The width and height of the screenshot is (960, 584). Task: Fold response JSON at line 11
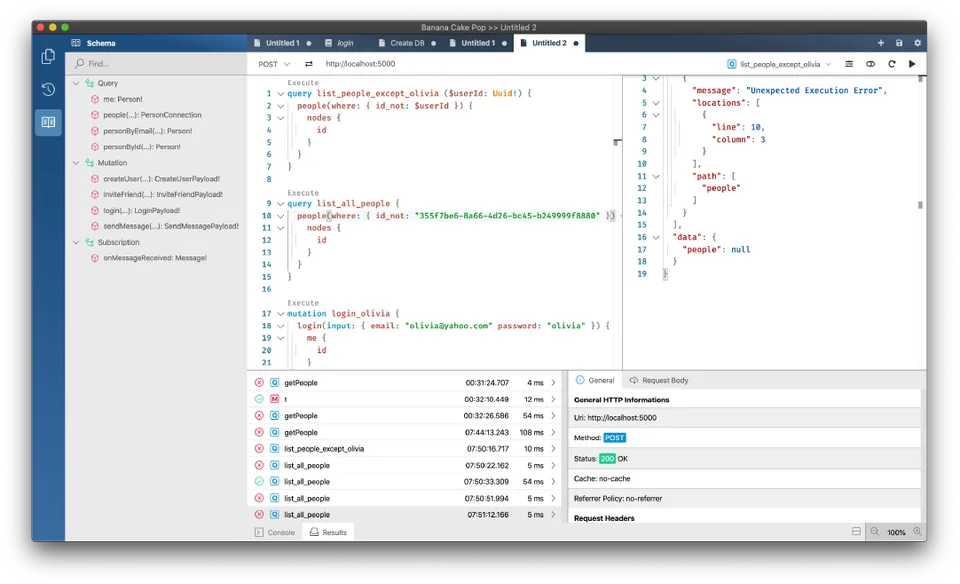pos(656,176)
